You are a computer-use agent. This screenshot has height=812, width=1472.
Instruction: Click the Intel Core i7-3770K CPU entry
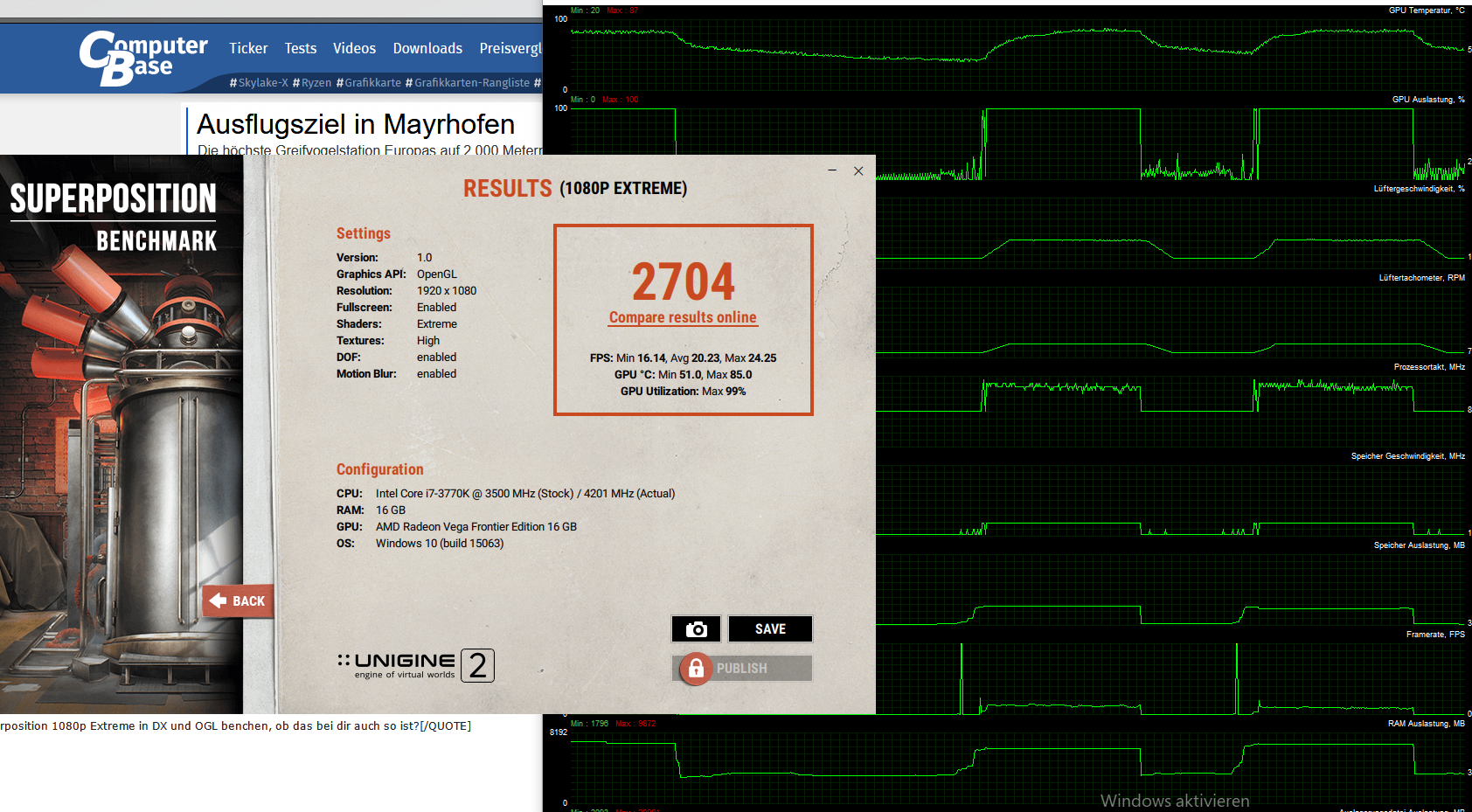click(x=525, y=493)
